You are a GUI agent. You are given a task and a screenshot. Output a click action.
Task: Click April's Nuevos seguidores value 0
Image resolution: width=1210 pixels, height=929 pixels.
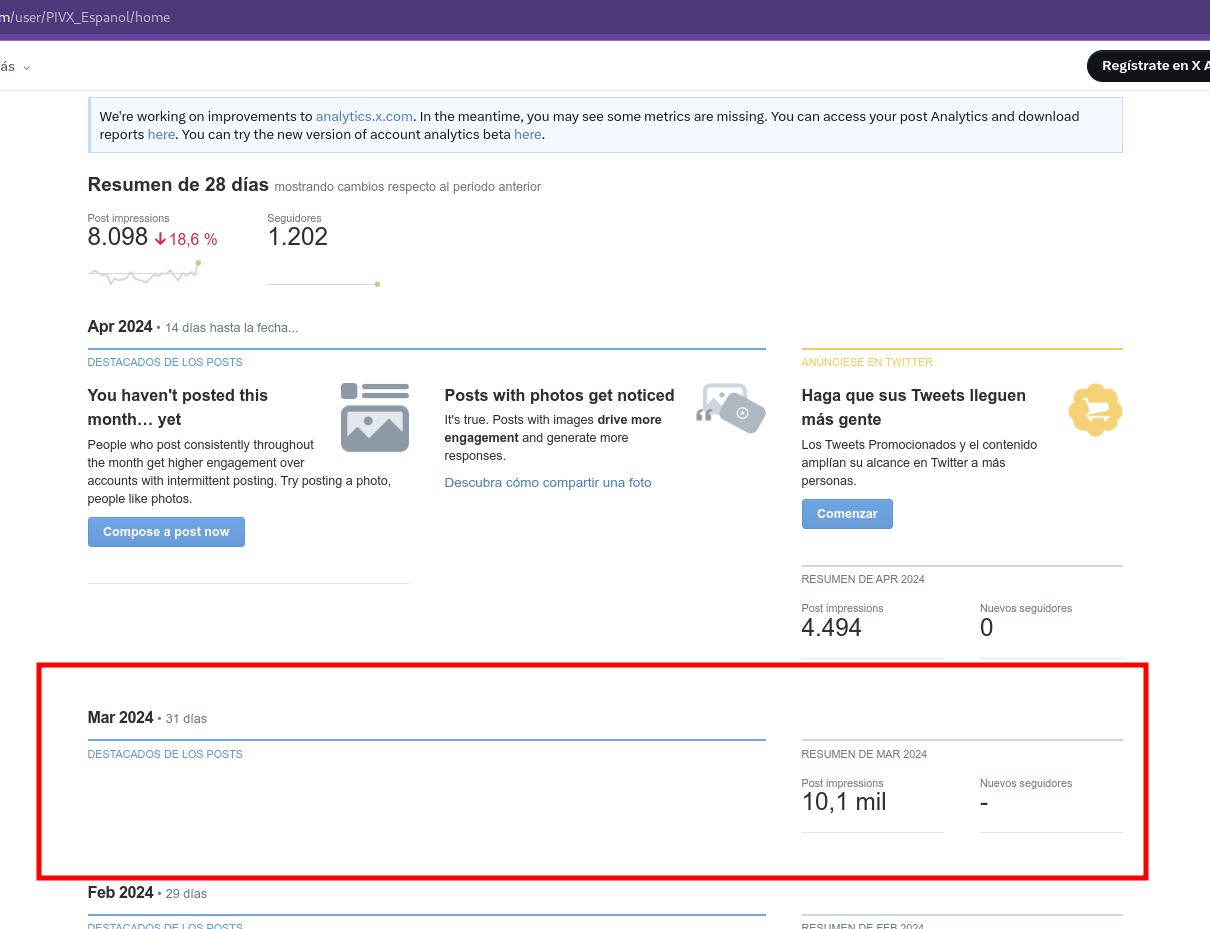pos(987,627)
